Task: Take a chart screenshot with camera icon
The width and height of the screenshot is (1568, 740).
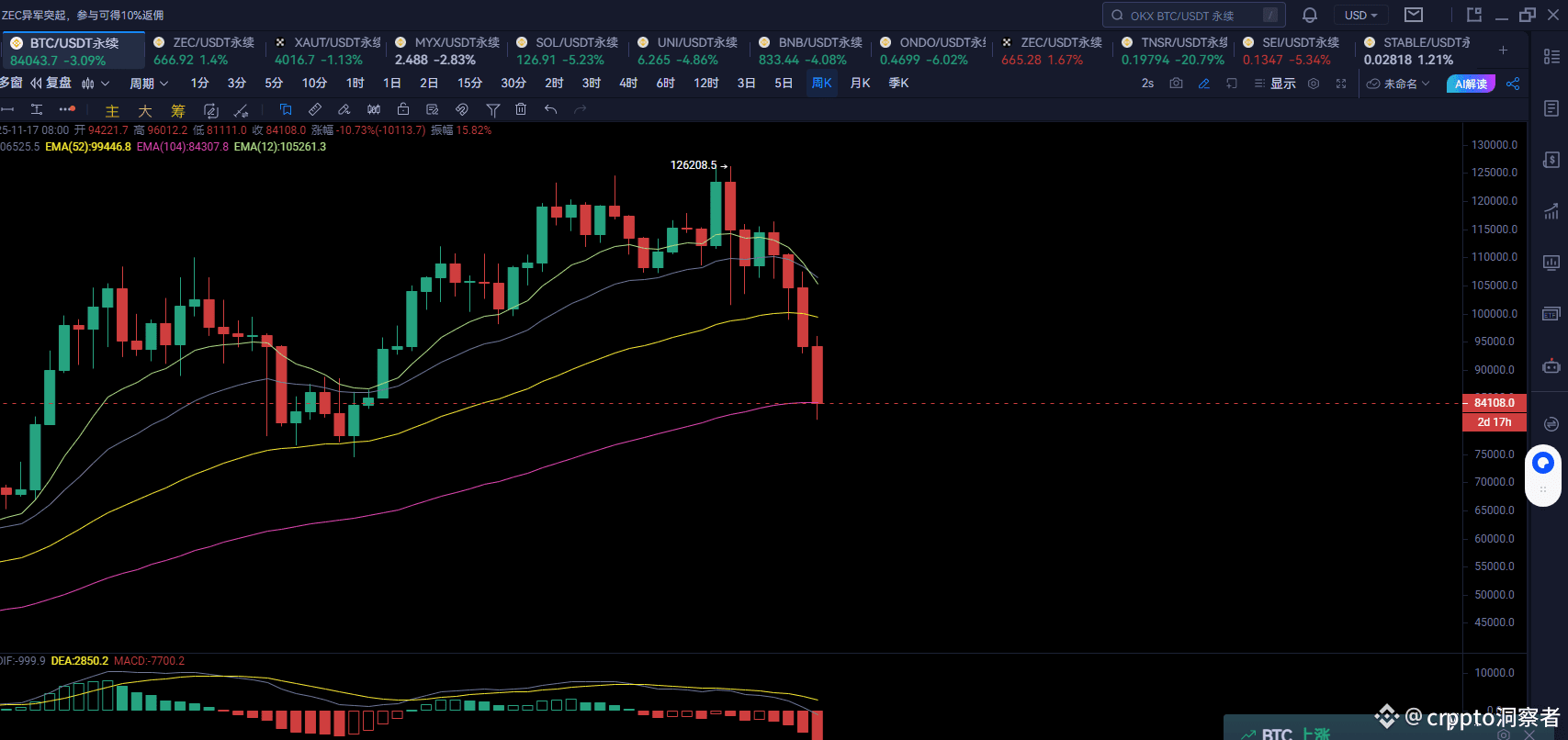Action: [1176, 84]
